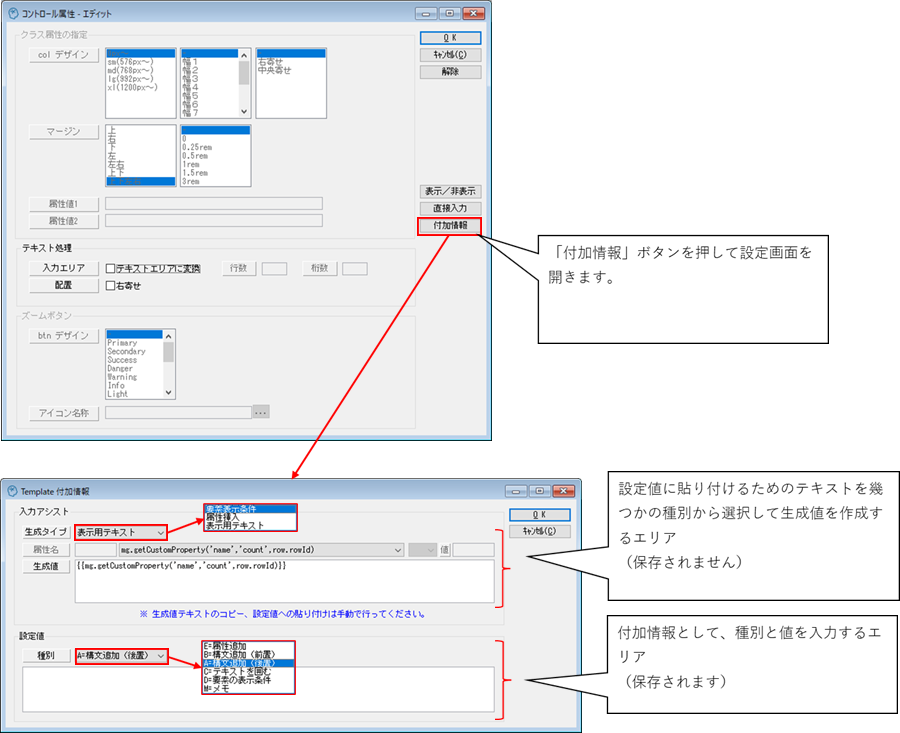Image resolution: width=900 pixels, height=733 pixels.
Task: Click the browse button beside アイコン名称 field
Action: click(x=261, y=412)
